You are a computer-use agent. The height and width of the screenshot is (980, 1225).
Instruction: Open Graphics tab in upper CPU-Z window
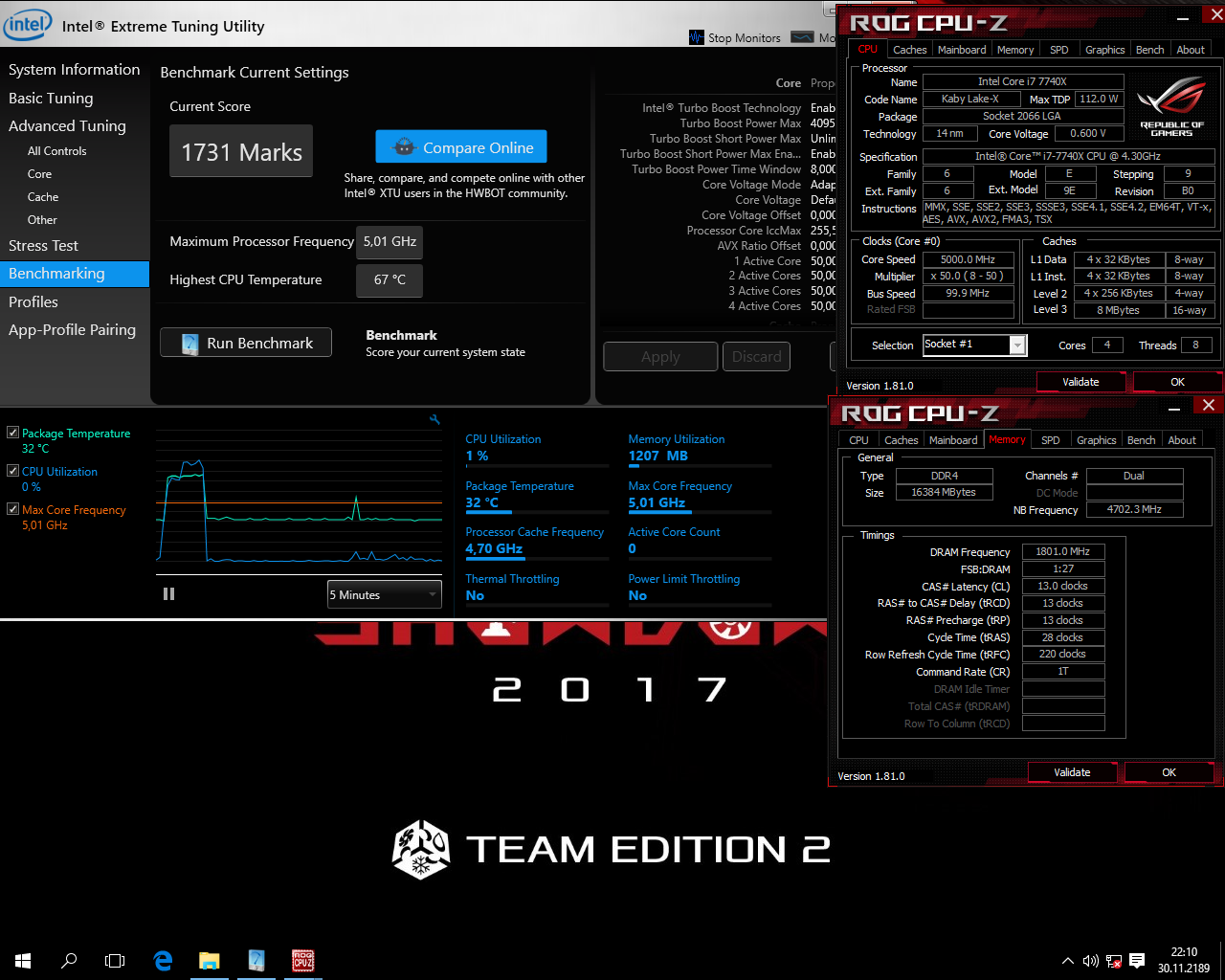tap(1104, 50)
